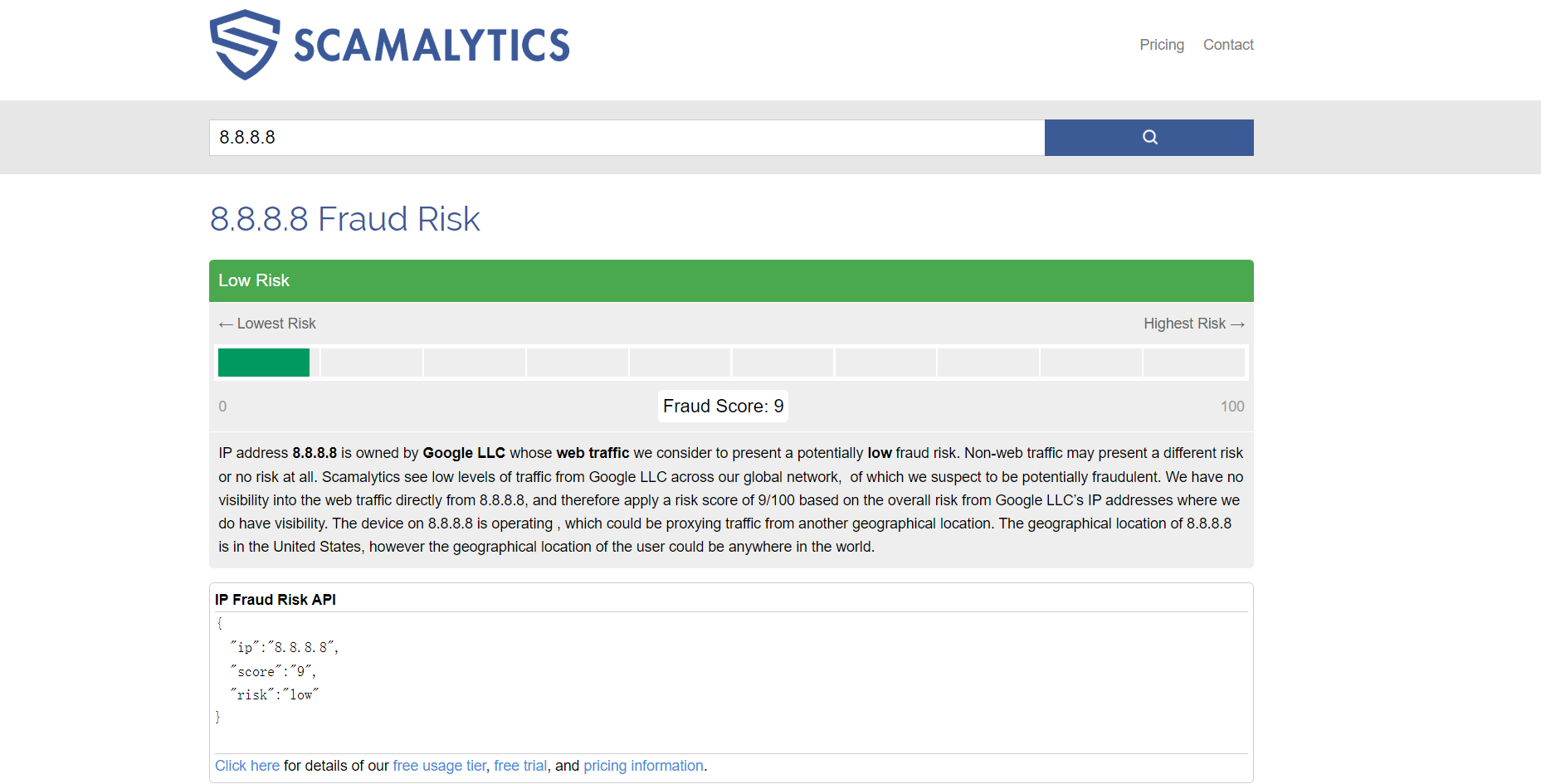
Task: Click the green filled fraud score segment
Action: [x=264, y=363]
